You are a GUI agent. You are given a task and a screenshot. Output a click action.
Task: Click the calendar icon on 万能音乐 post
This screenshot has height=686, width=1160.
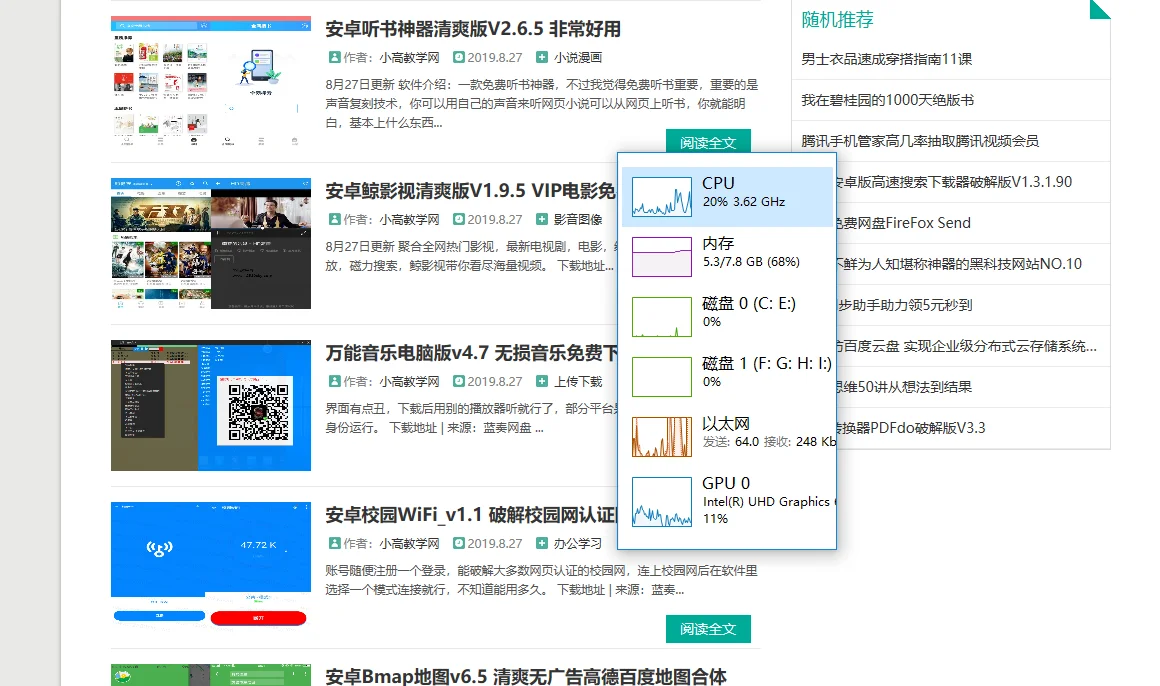click(459, 381)
